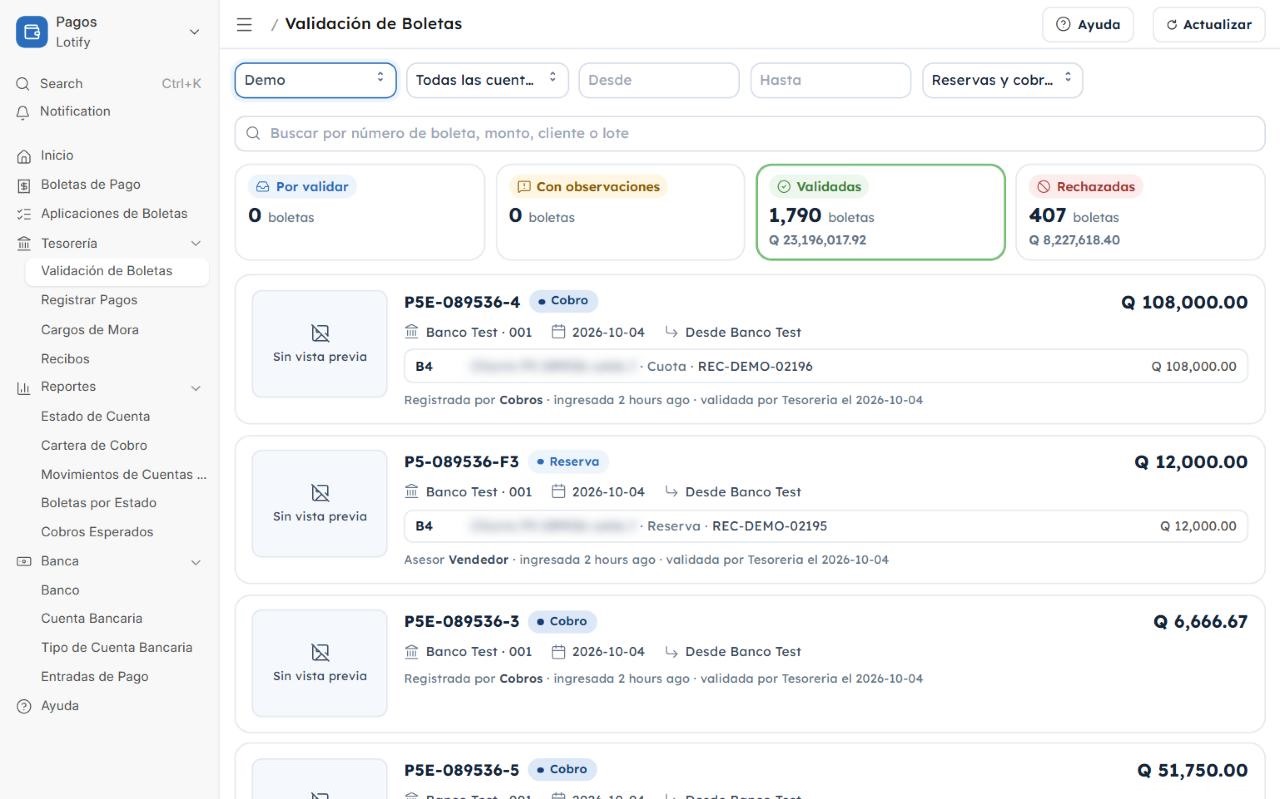Click the Ayuda button in header
The width and height of the screenshot is (1280, 799).
[1088, 25]
